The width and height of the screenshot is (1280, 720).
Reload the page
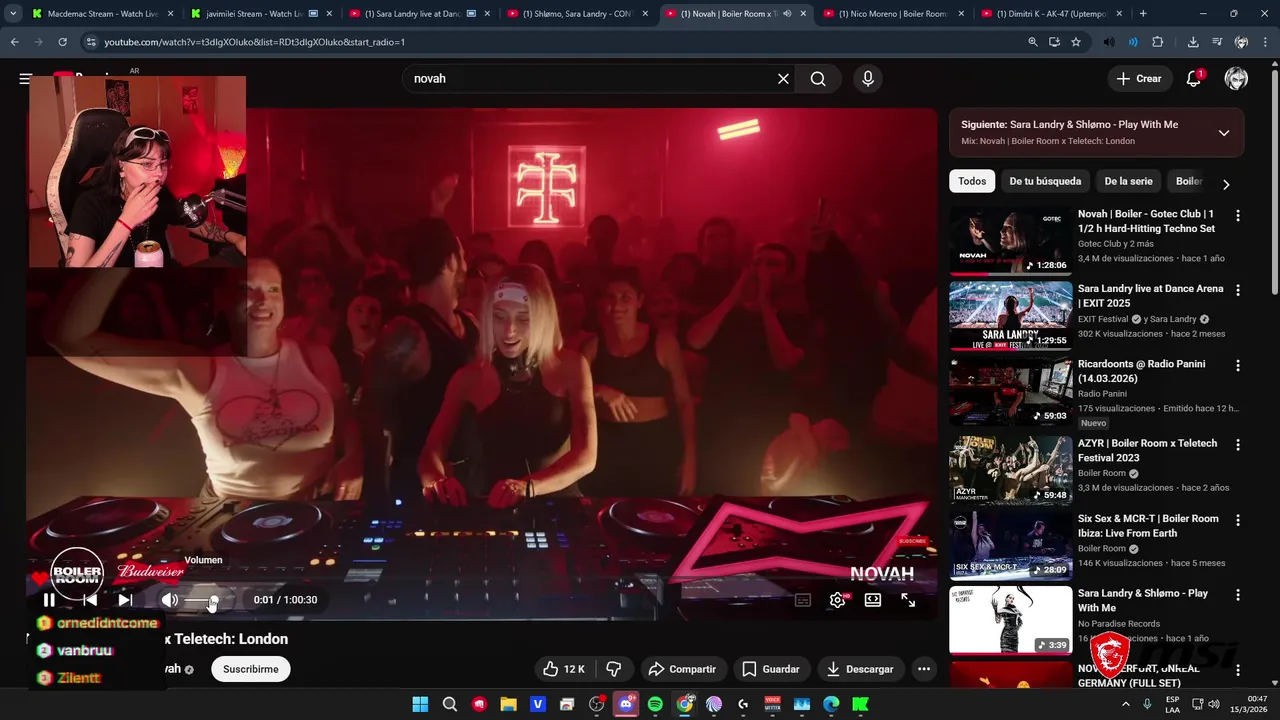(x=62, y=42)
